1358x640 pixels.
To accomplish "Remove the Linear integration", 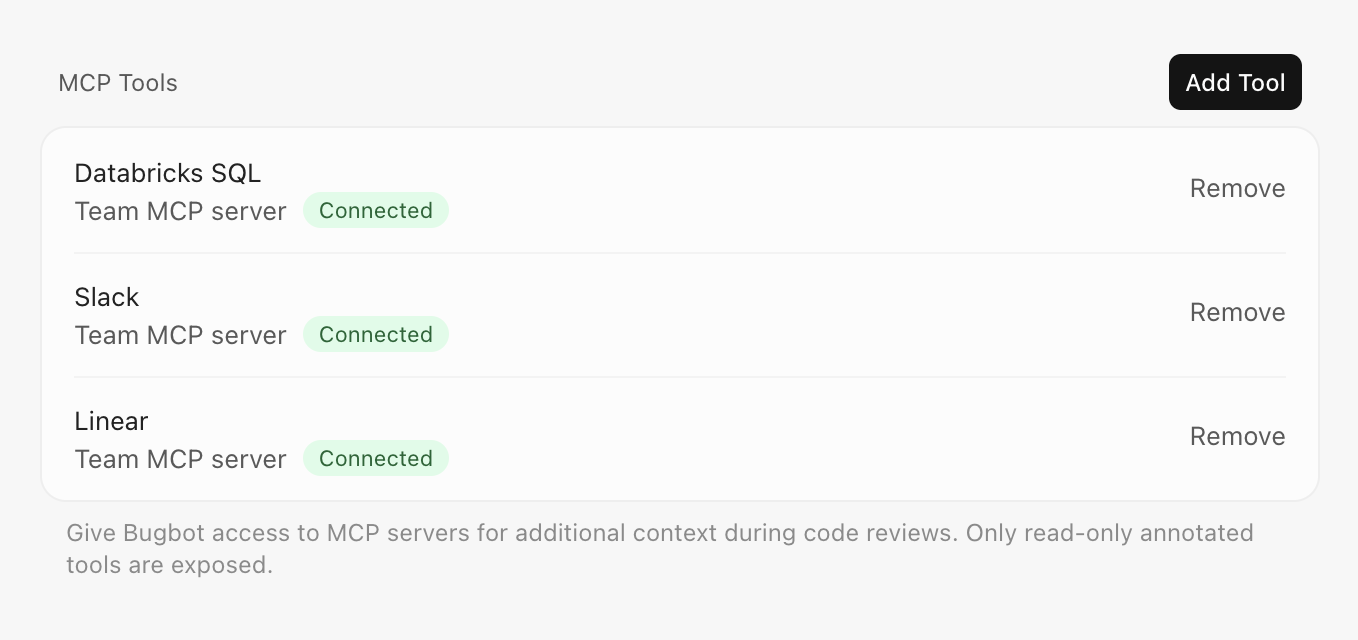I will [1237, 436].
